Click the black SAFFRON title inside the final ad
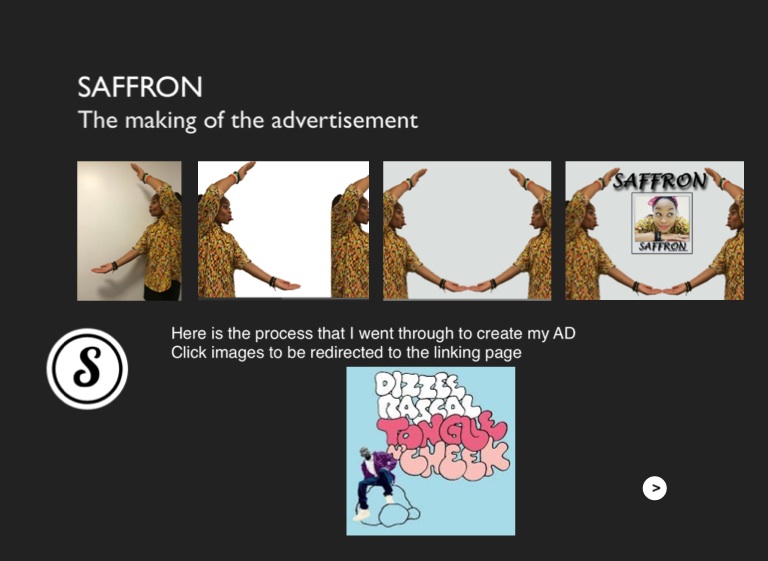The height and width of the screenshot is (561, 768). [x=660, y=181]
